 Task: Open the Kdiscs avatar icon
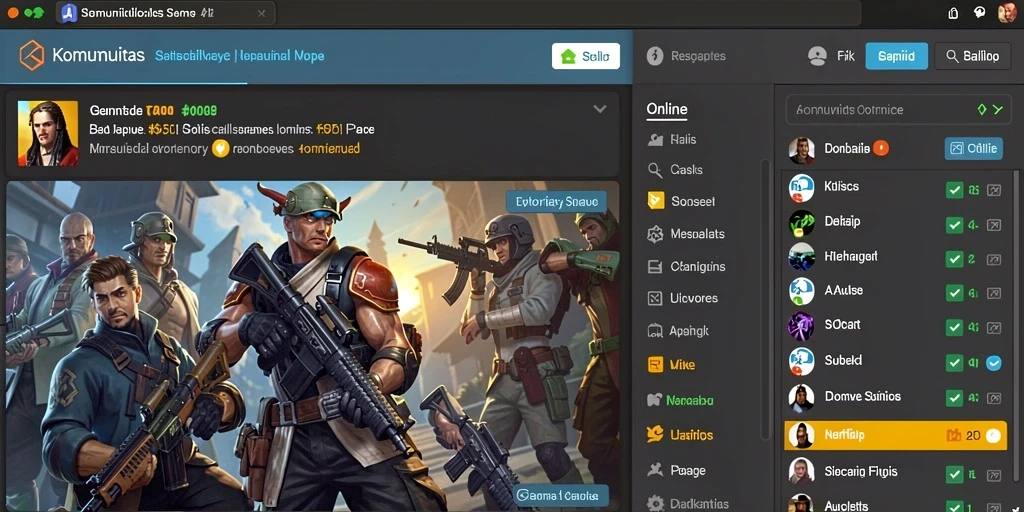point(801,188)
